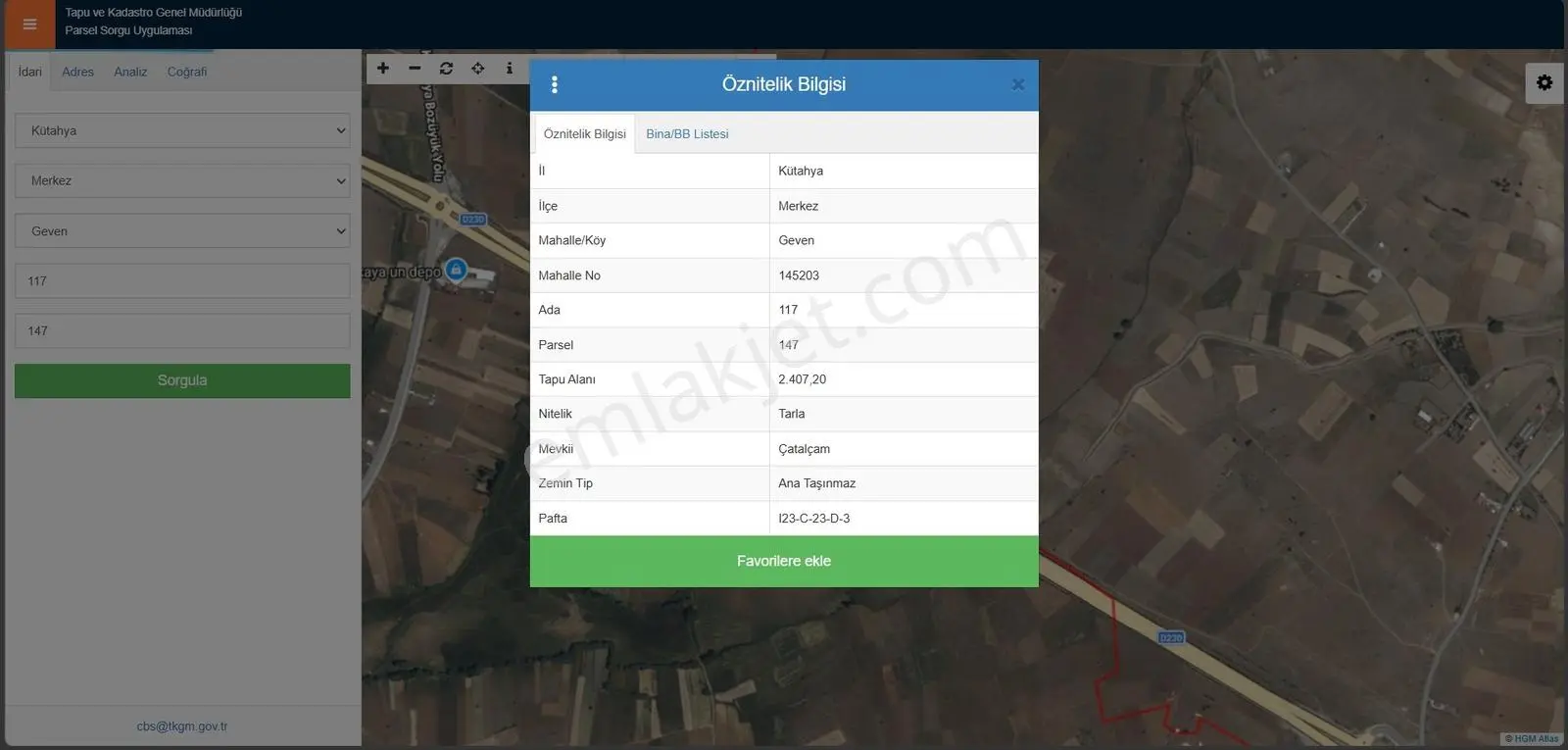This screenshot has width=1568, height=750.
Task: Select the Nitelik value Tarla
Action: tap(792, 414)
